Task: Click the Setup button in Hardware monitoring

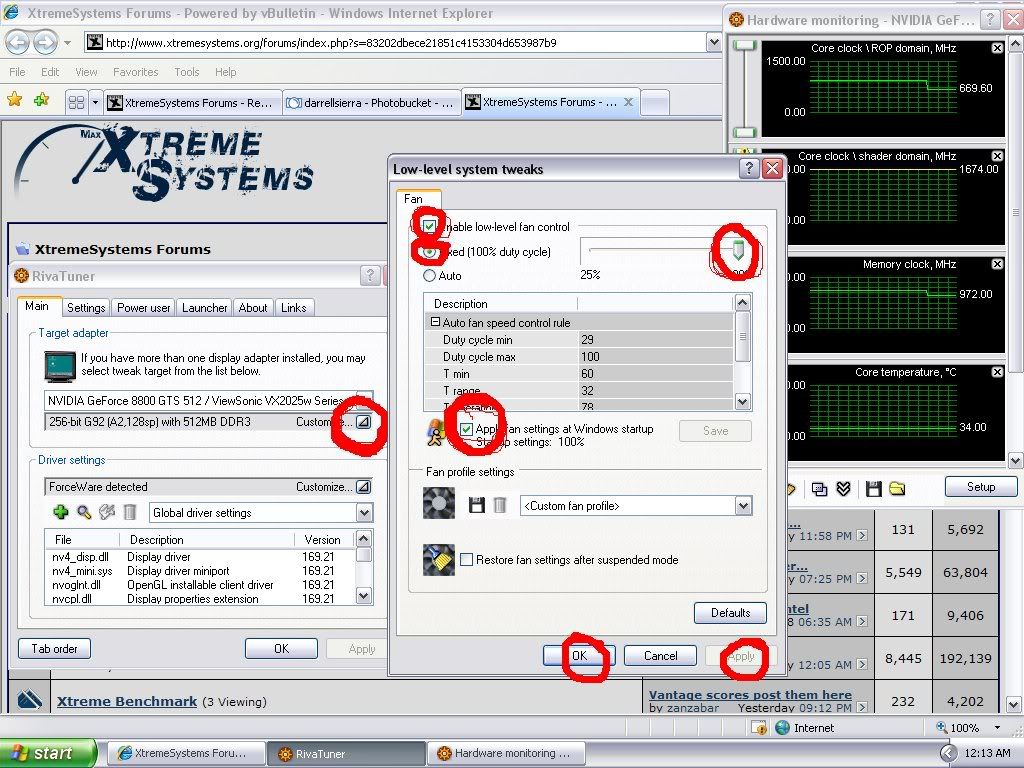Action: click(x=980, y=487)
